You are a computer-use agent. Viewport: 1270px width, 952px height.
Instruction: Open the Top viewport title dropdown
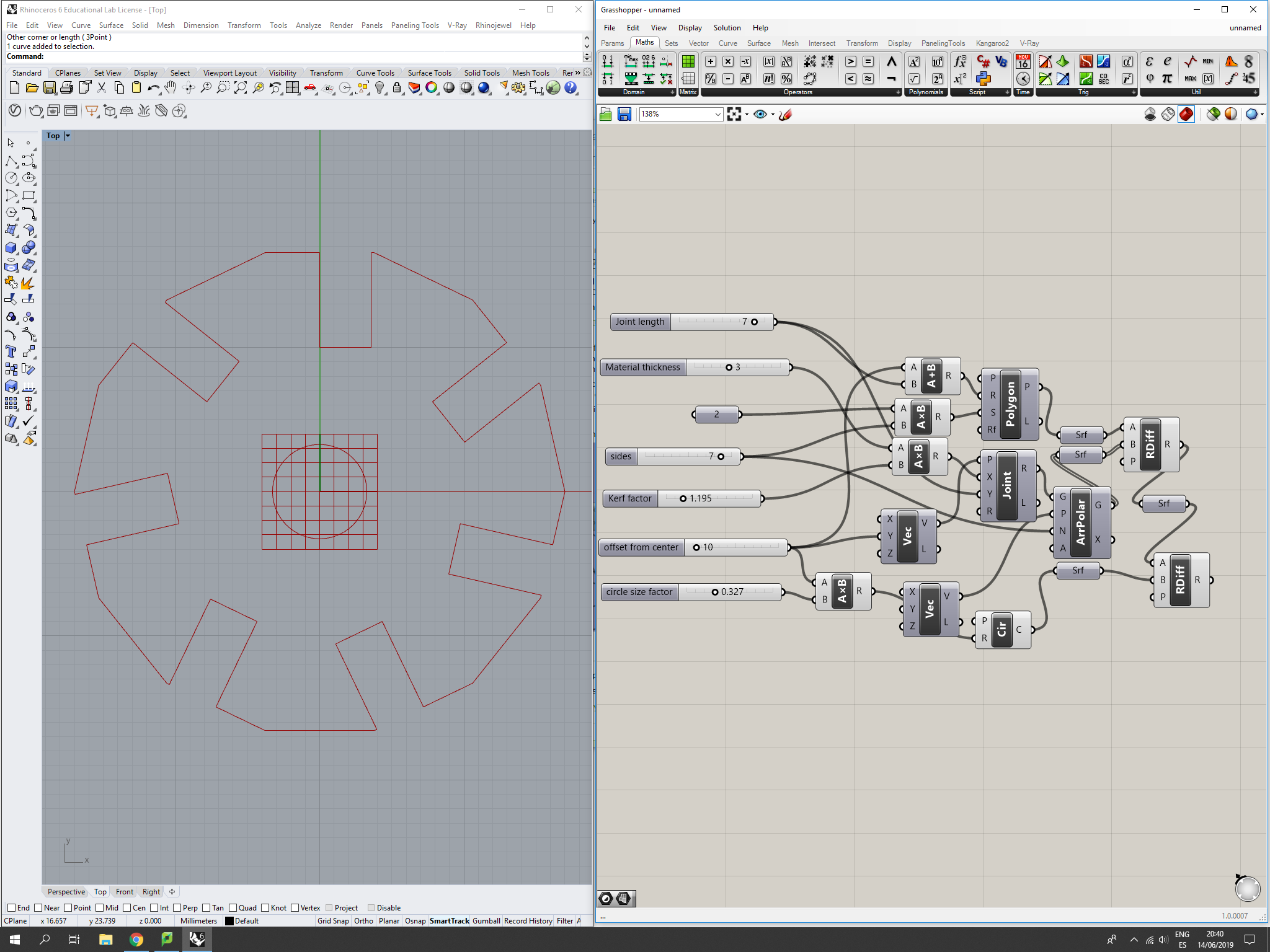click(68, 136)
